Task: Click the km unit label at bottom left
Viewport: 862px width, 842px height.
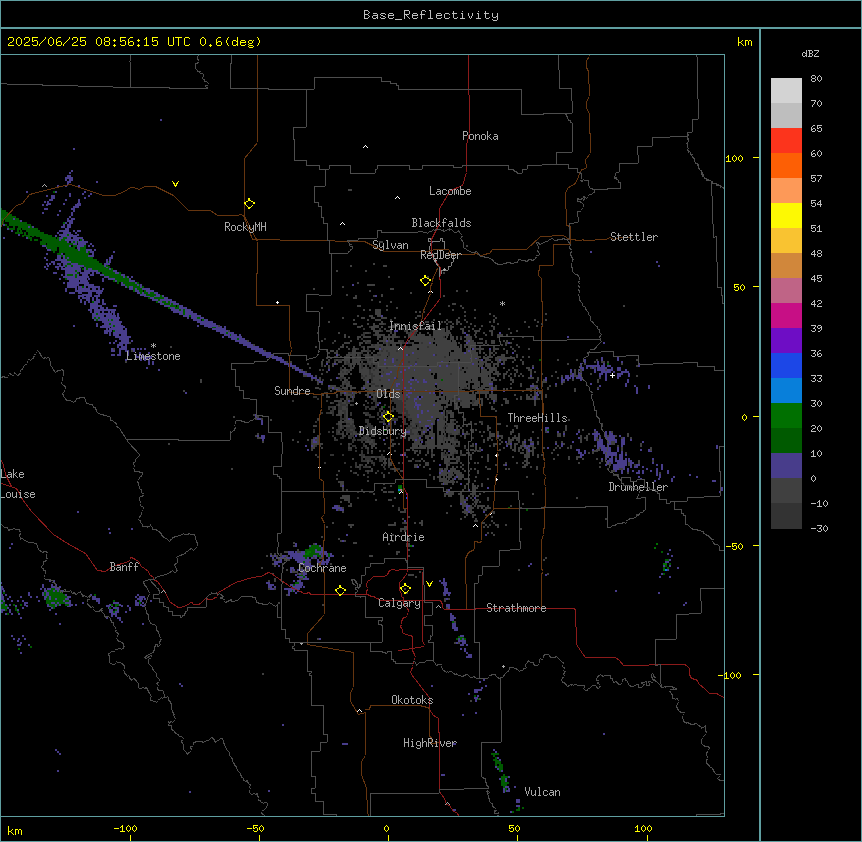Action: (x=15, y=830)
